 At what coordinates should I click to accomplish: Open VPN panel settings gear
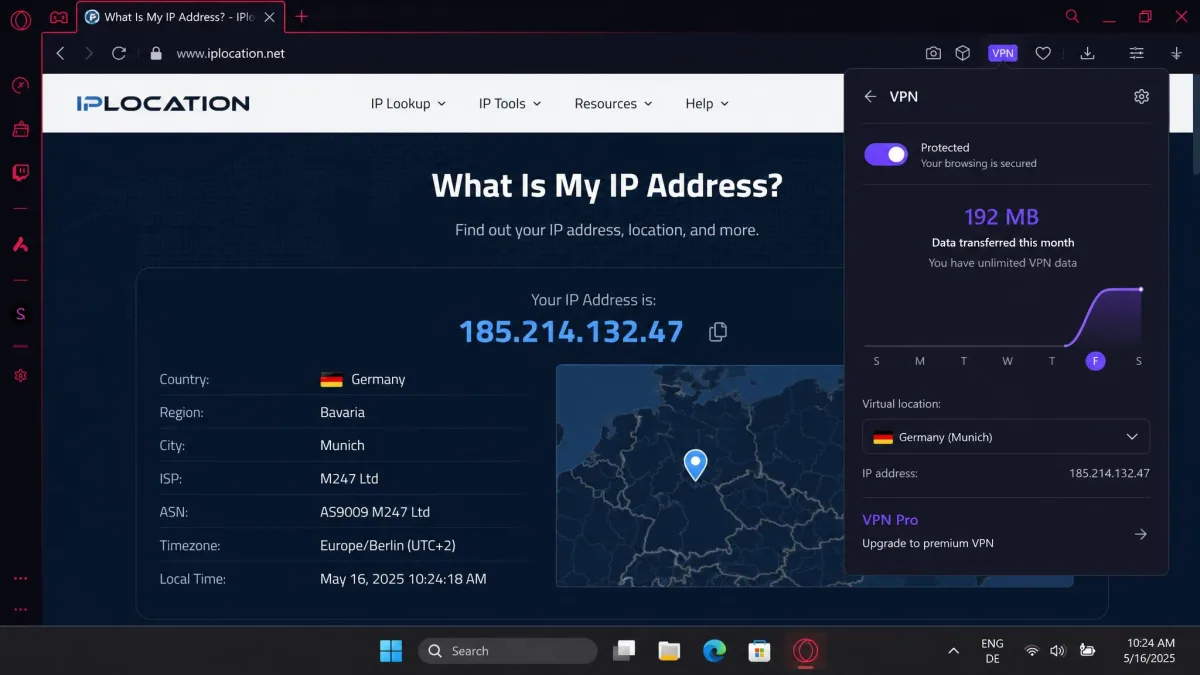[1141, 97]
